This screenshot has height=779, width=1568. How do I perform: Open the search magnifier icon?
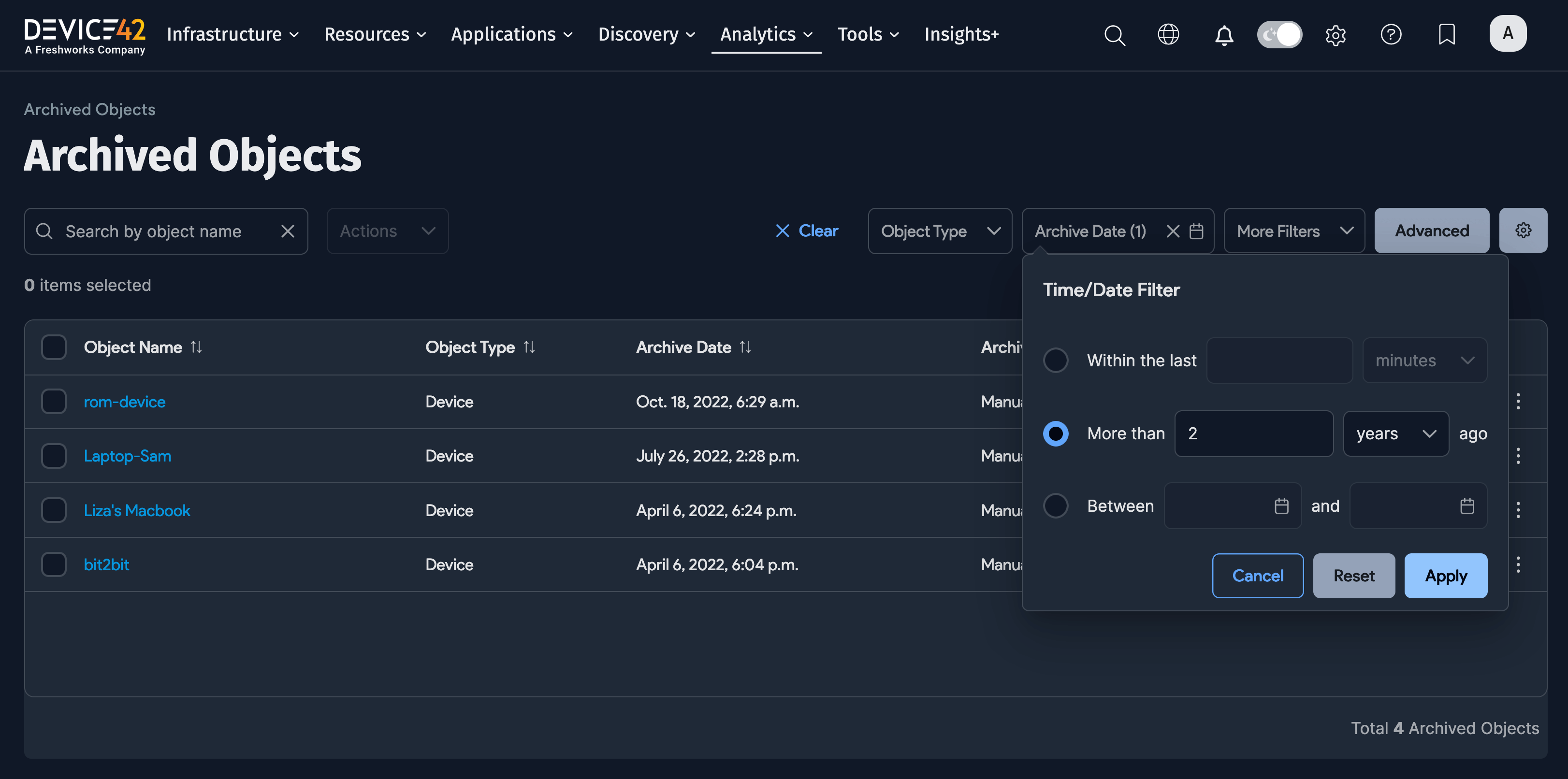(x=1115, y=35)
